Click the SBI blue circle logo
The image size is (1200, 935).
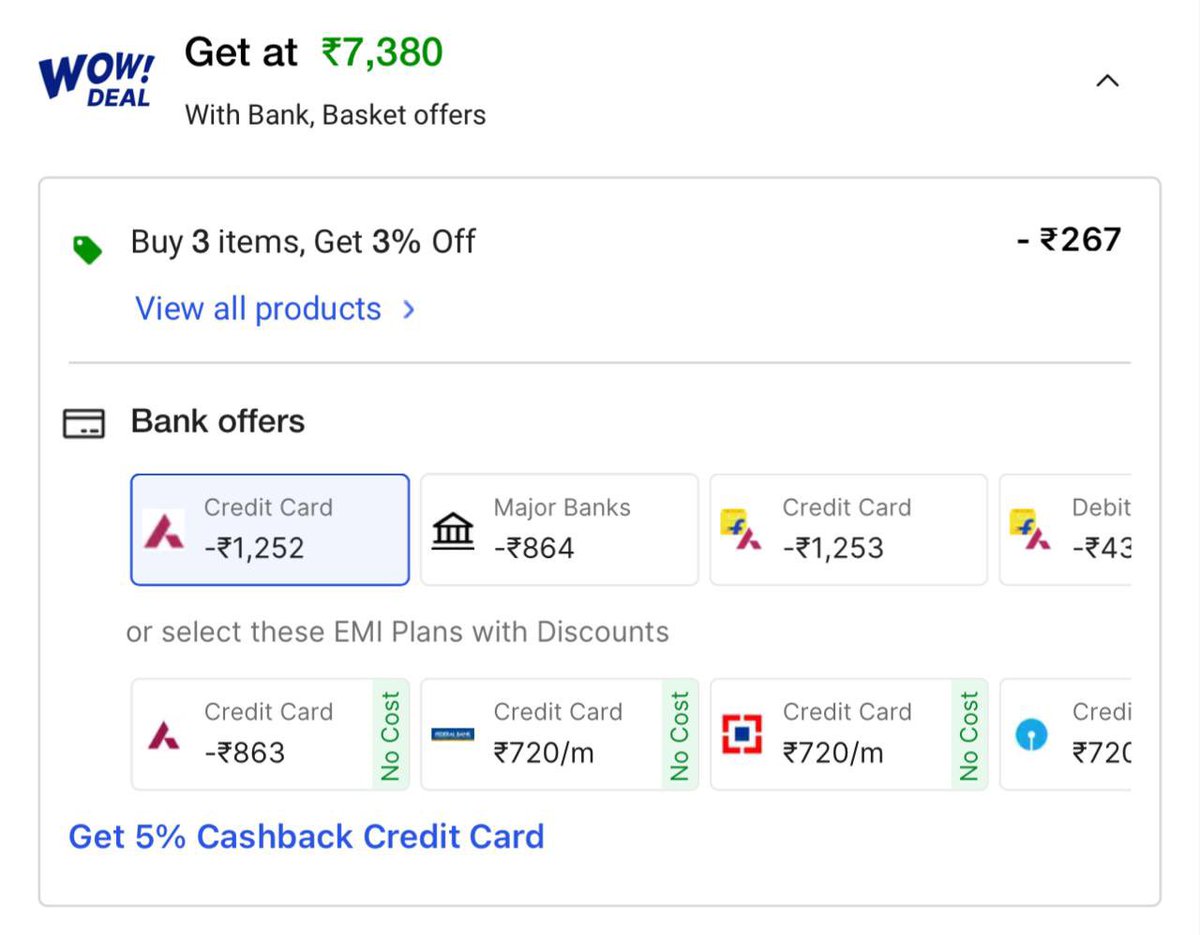coord(1031,736)
